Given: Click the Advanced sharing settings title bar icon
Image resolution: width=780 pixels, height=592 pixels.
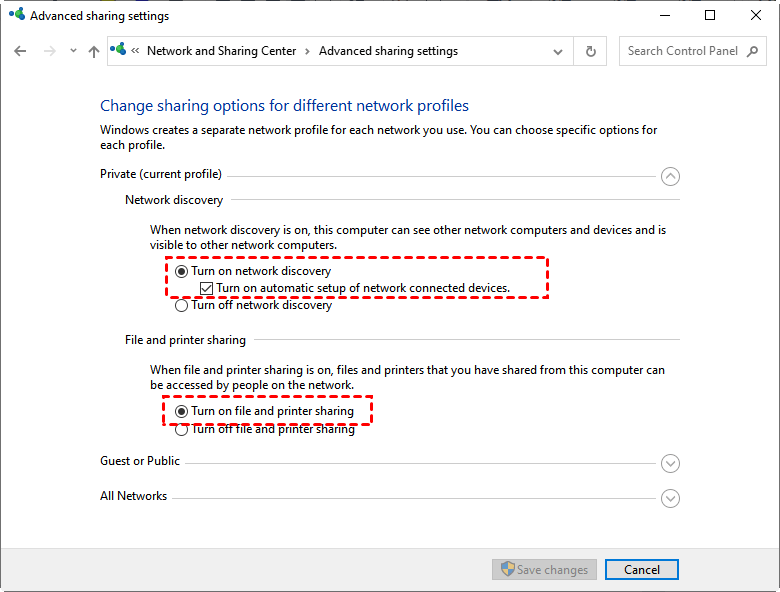Looking at the screenshot, I should click(x=17, y=15).
